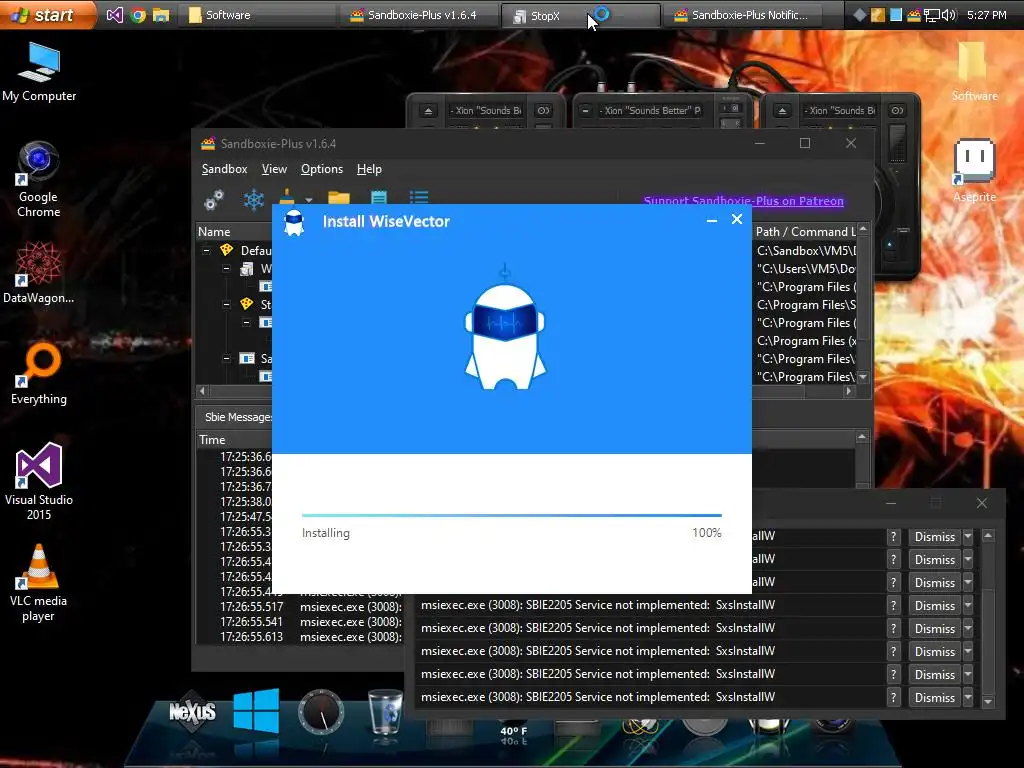Select the path cell "C:\Users\VM5\Do

(805, 268)
